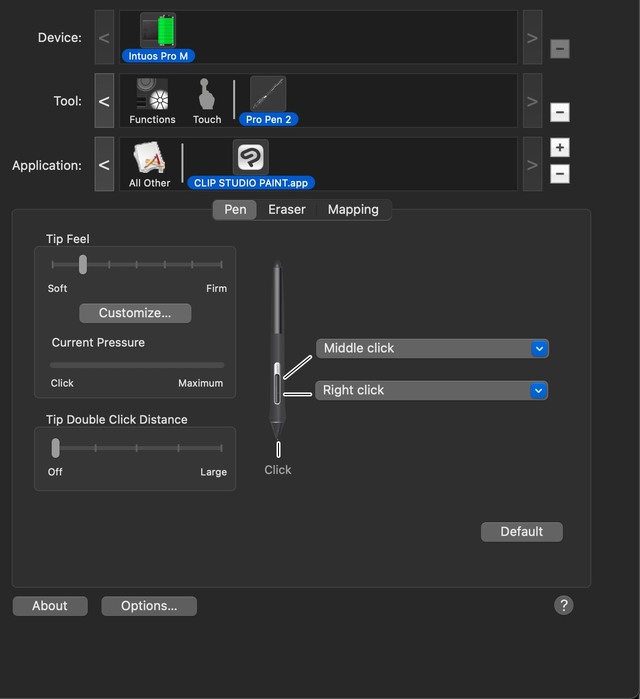Click the pen illustration's side switch

[277, 384]
